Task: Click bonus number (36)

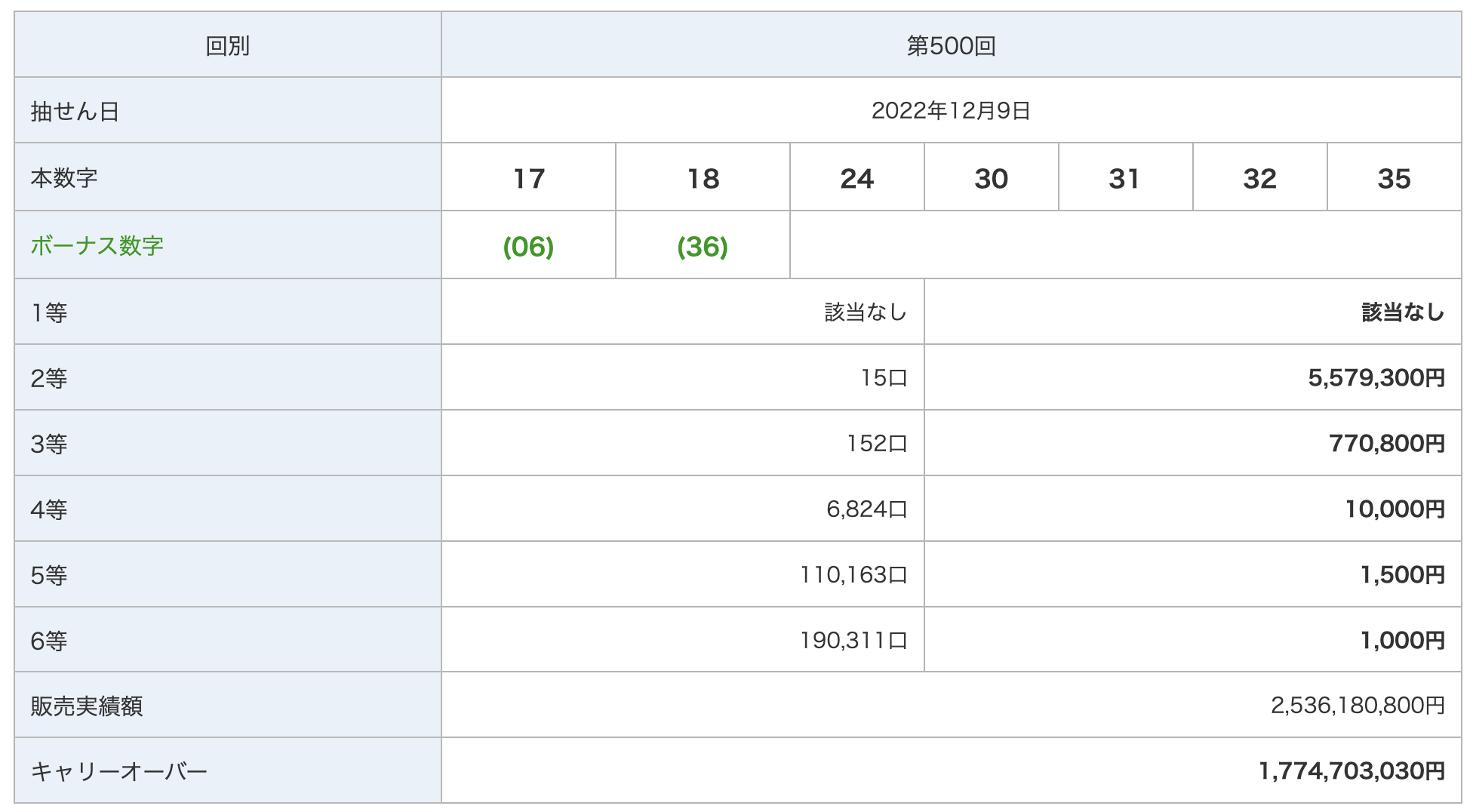Action: click(x=703, y=245)
